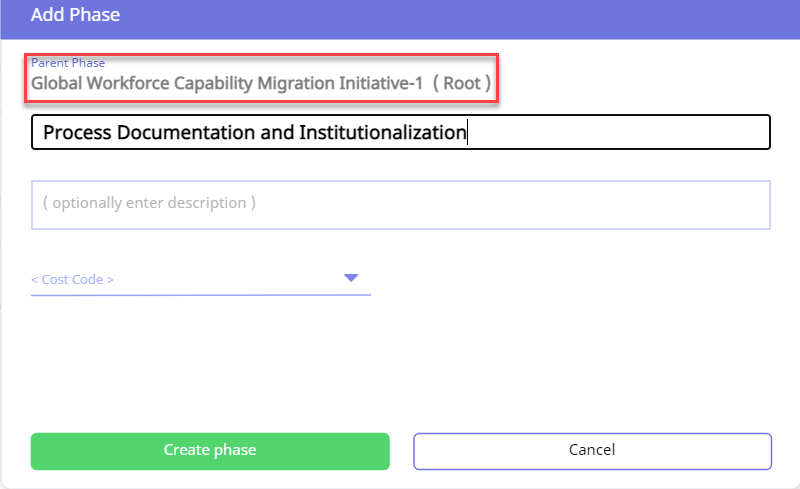This screenshot has height=489, width=800.
Task: Click the ( Root ) indicator text
Action: click(462, 83)
